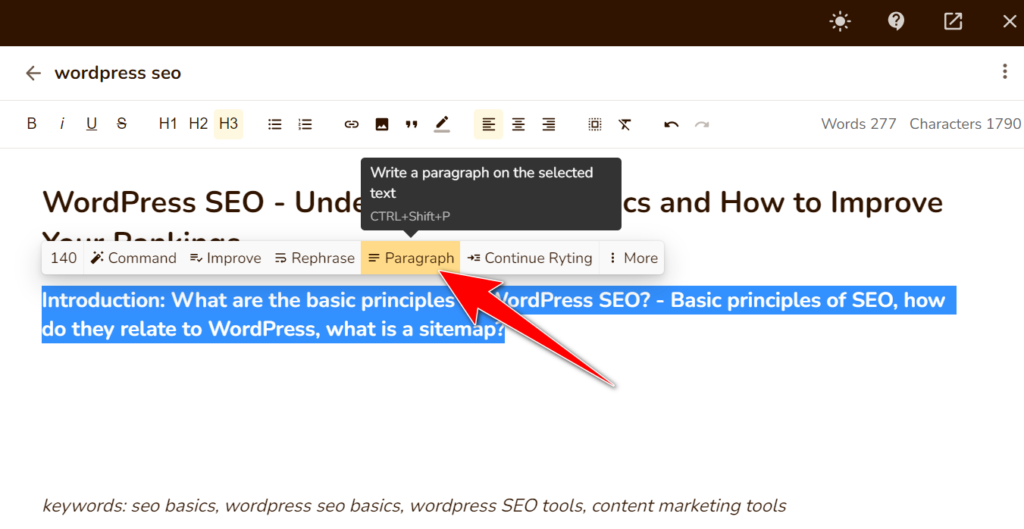Toggle bold formatting
This screenshot has height=529, width=1024.
[x=31, y=123]
